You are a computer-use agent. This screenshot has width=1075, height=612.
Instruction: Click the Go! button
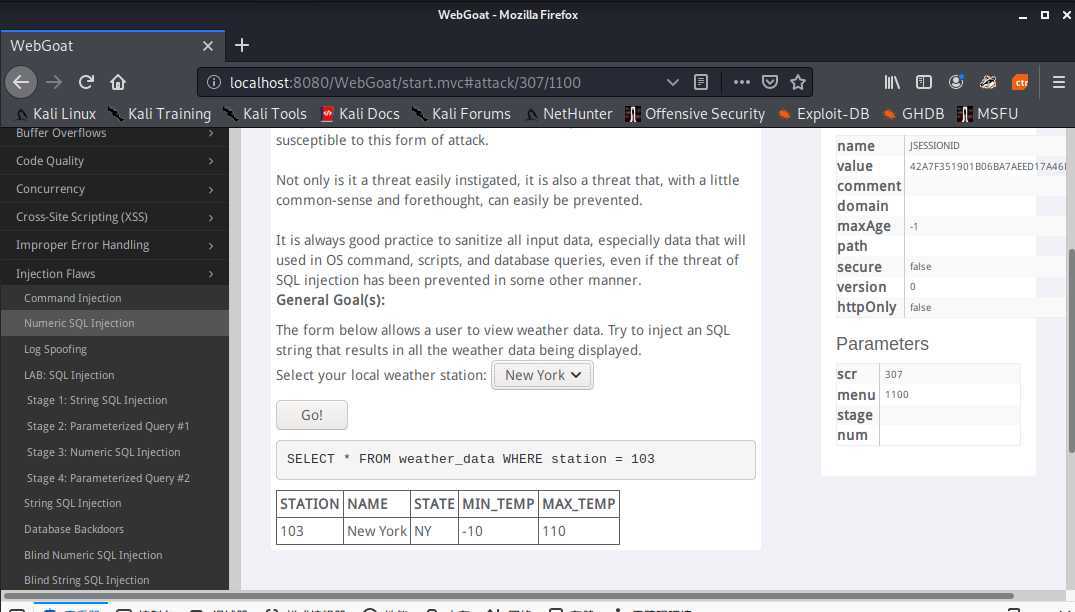(x=312, y=415)
